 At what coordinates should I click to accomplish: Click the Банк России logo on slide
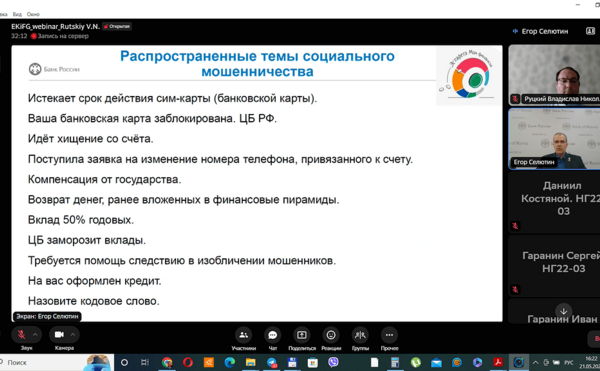pos(54,69)
